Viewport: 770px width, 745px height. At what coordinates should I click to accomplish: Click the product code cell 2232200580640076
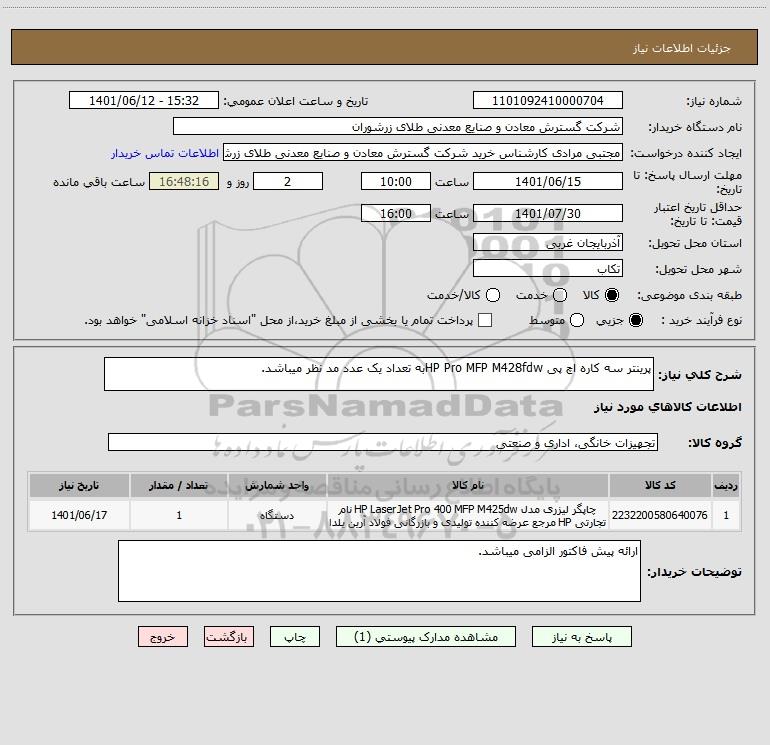pyautogui.click(x=660, y=515)
